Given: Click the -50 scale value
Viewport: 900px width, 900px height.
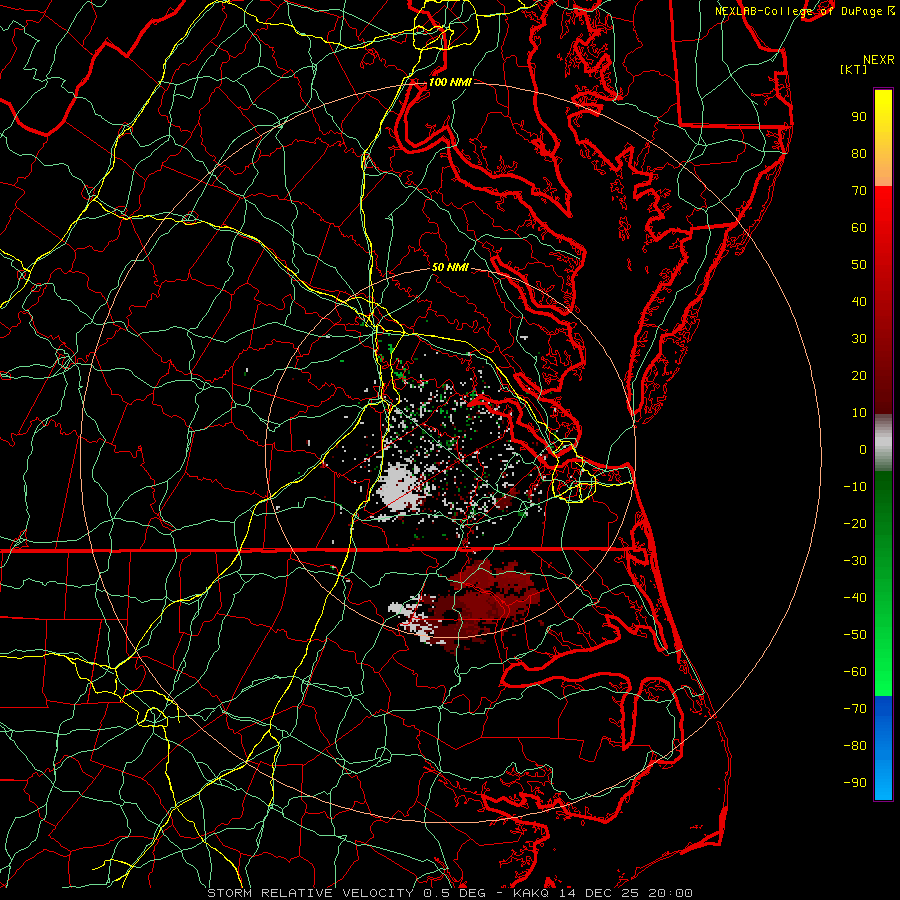Looking at the screenshot, I should 855,635.
